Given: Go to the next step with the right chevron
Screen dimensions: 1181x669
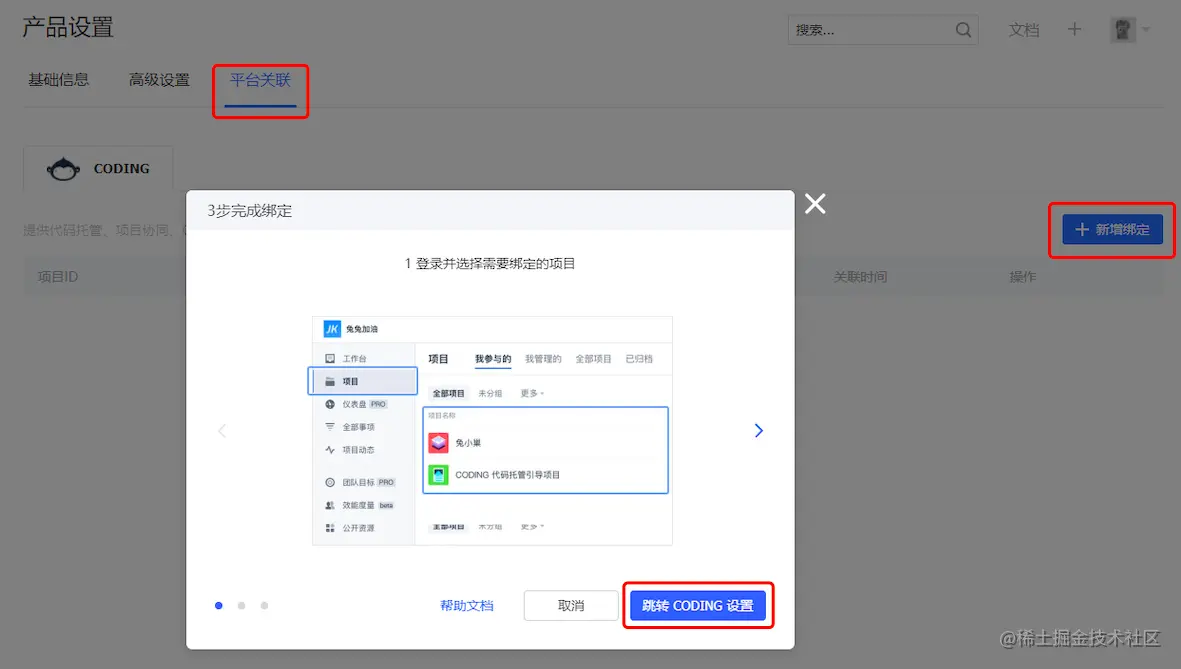Looking at the screenshot, I should [758, 430].
